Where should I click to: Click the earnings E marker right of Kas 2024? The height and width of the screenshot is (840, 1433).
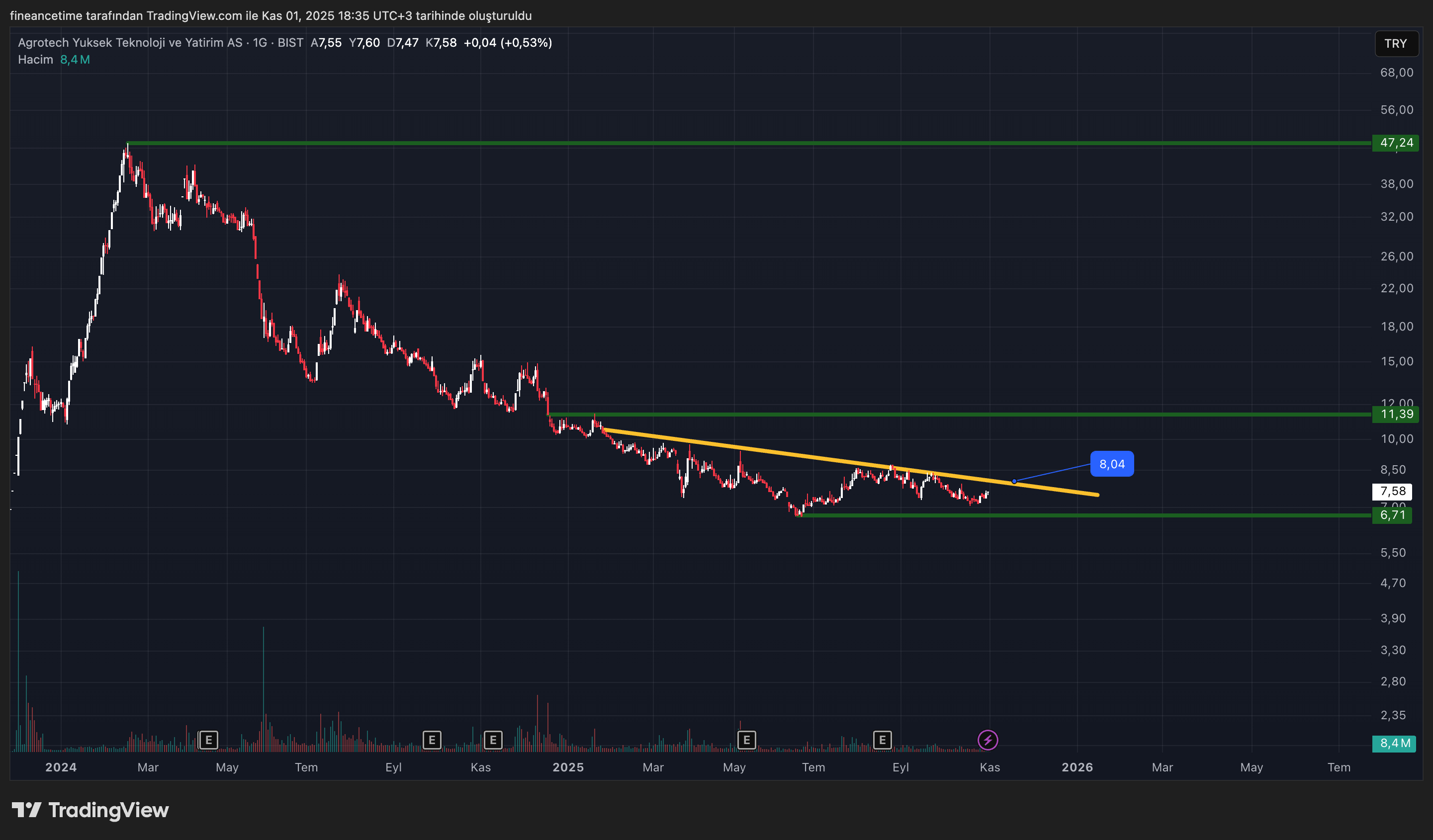493,740
